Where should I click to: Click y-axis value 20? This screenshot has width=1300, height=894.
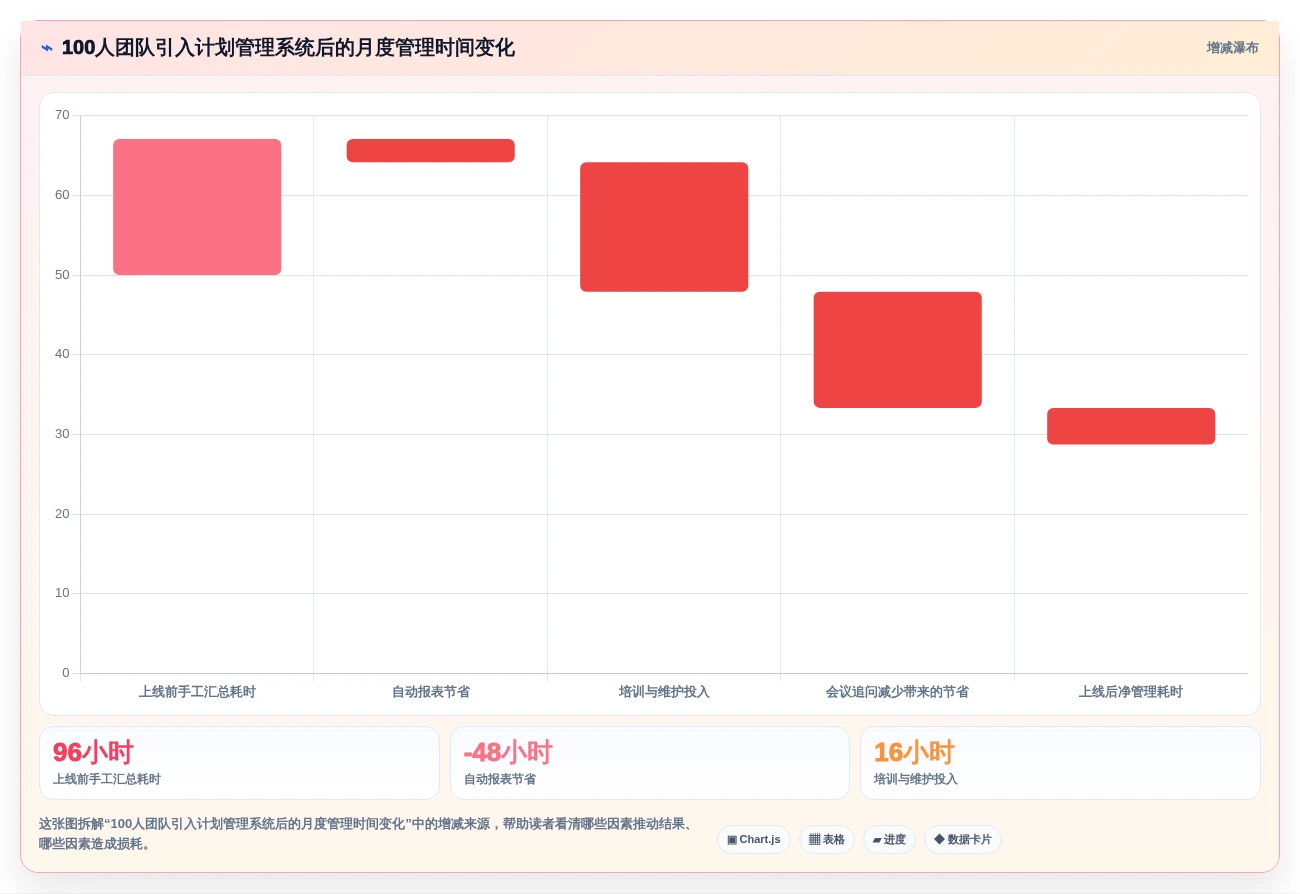tap(62, 513)
